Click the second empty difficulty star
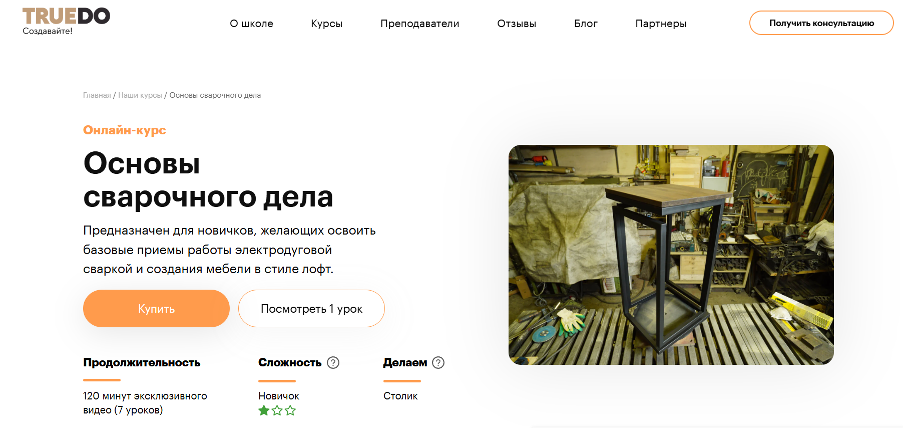 [277, 410]
